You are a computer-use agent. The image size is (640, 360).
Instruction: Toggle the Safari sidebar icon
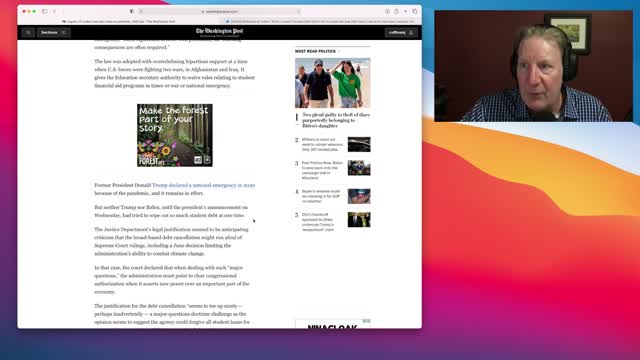pos(44,11)
